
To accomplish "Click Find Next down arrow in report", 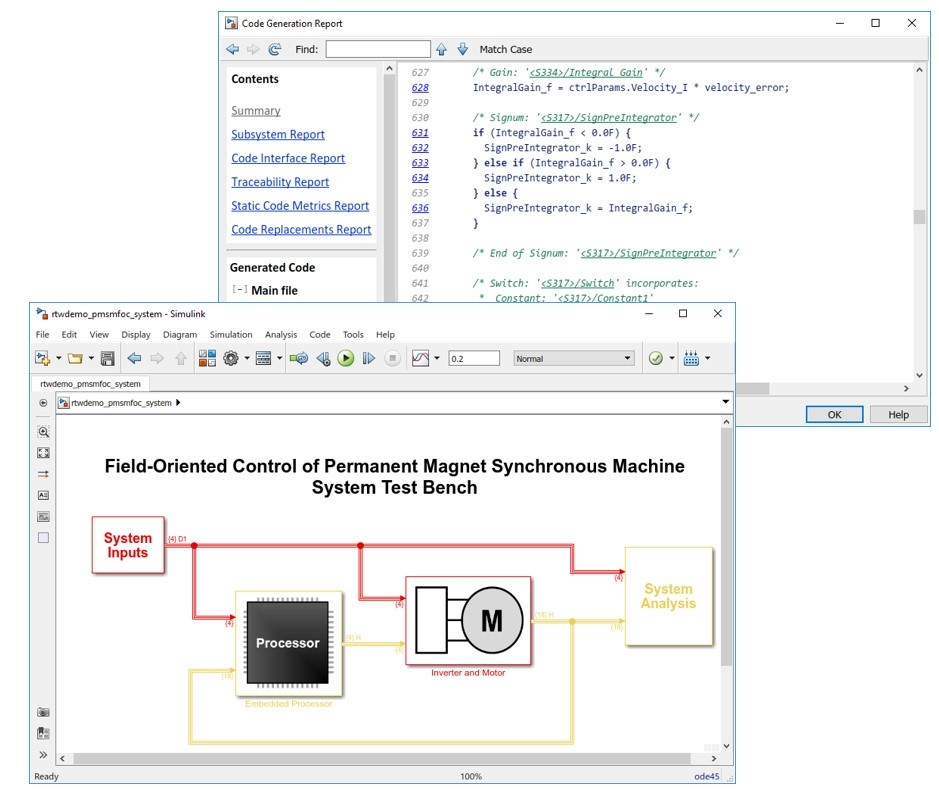I will click(x=463, y=49).
